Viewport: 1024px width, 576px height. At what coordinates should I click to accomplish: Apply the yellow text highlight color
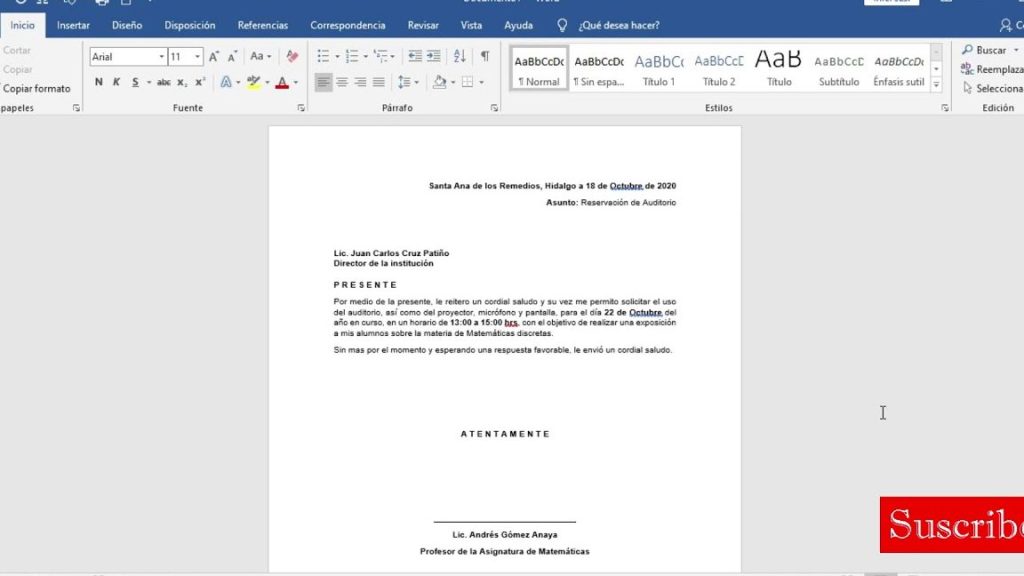[253, 82]
